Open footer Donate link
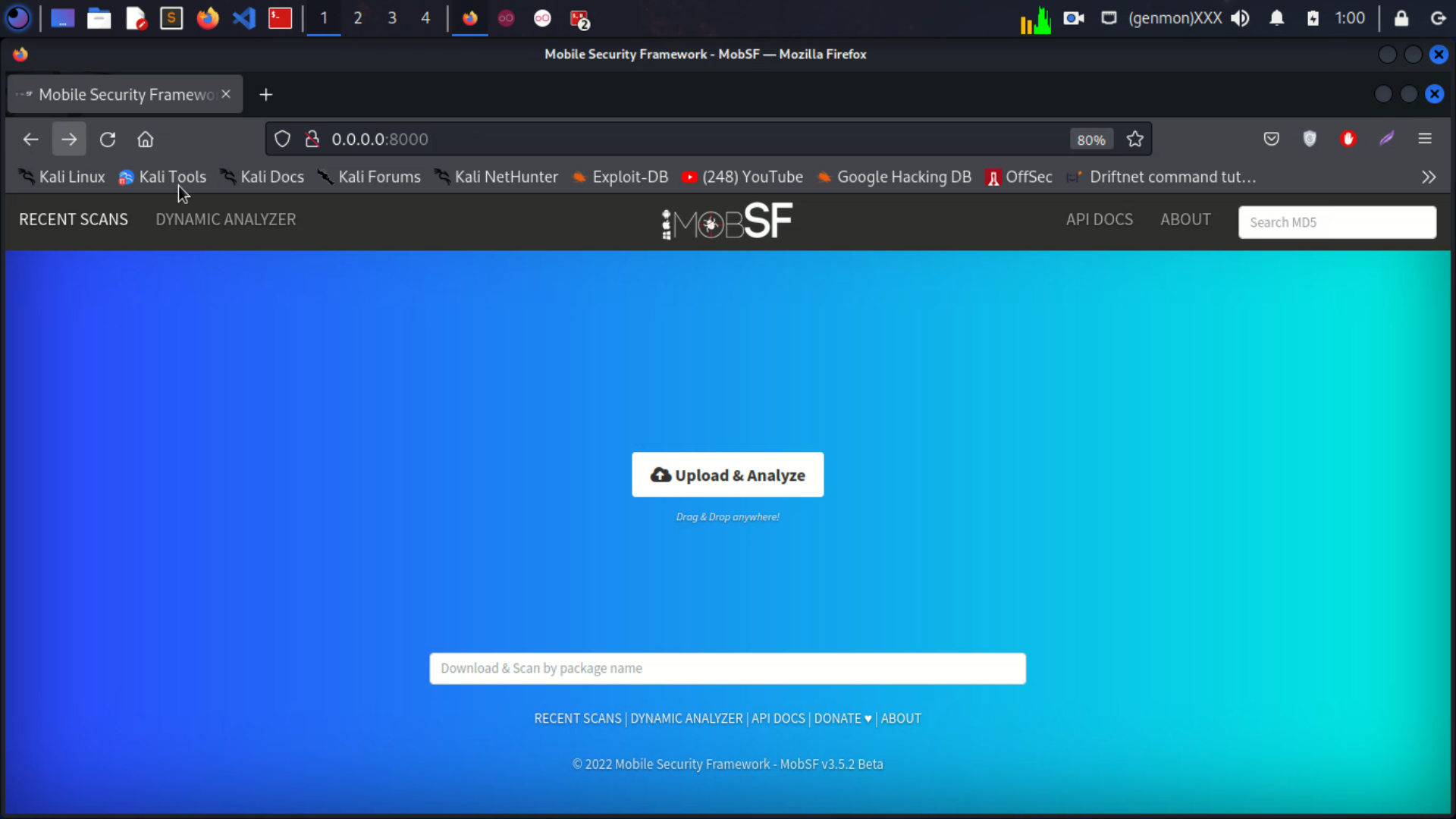This screenshot has height=819, width=1456. click(843, 718)
